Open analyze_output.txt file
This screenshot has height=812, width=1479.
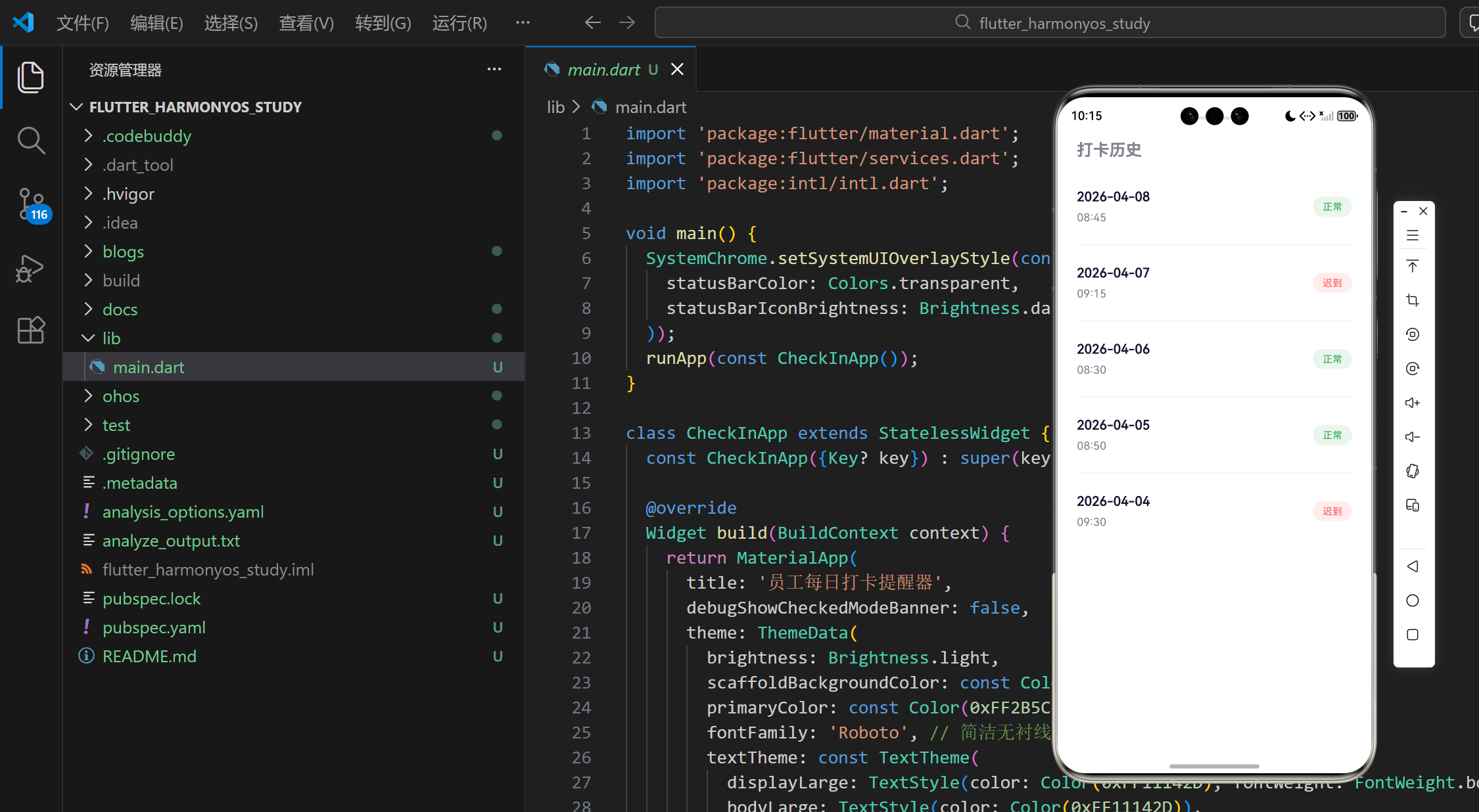tap(171, 541)
